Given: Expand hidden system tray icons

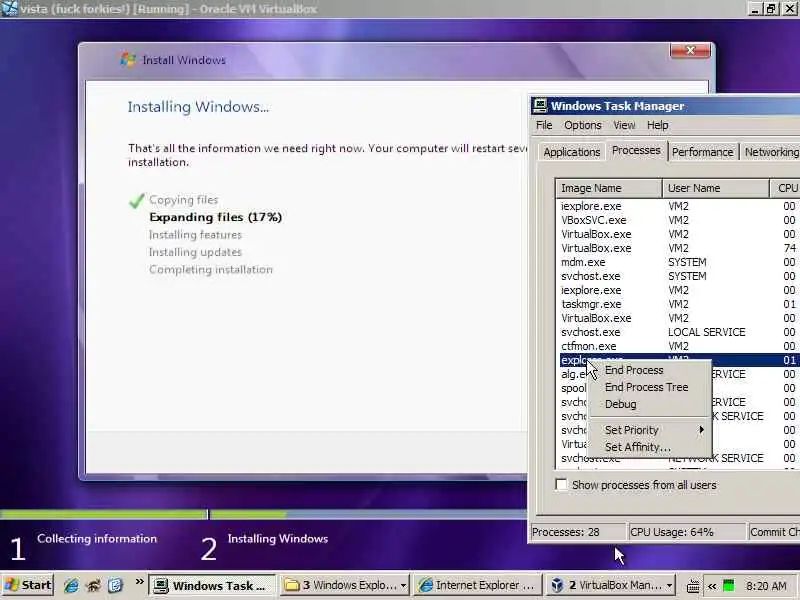Looking at the screenshot, I should pyautogui.click(x=712, y=586).
